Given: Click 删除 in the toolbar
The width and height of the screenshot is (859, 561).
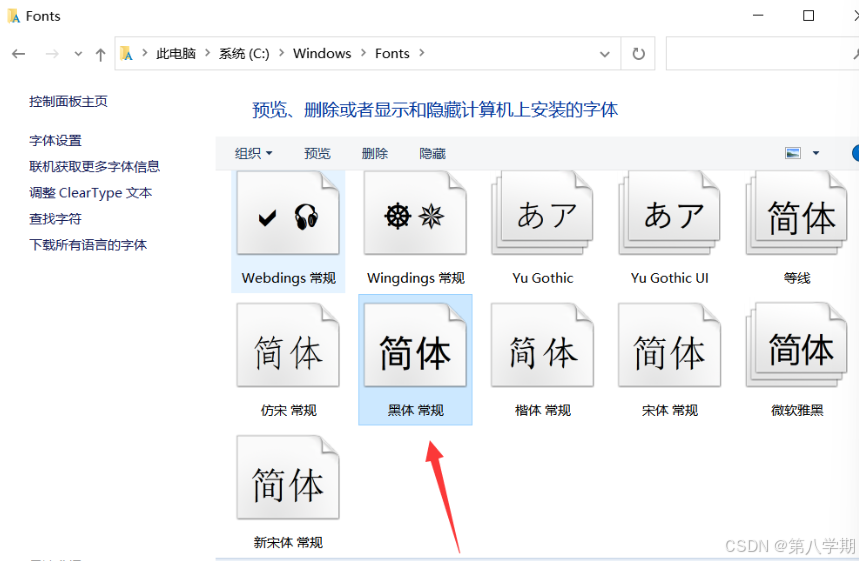Looking at the screenshot, I should click(x=375, y=153).
